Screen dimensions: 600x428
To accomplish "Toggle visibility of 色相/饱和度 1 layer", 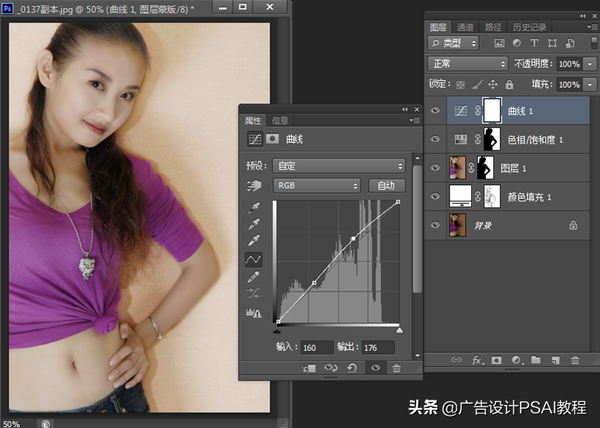I will pyautogui.click(x=435, y=139).
